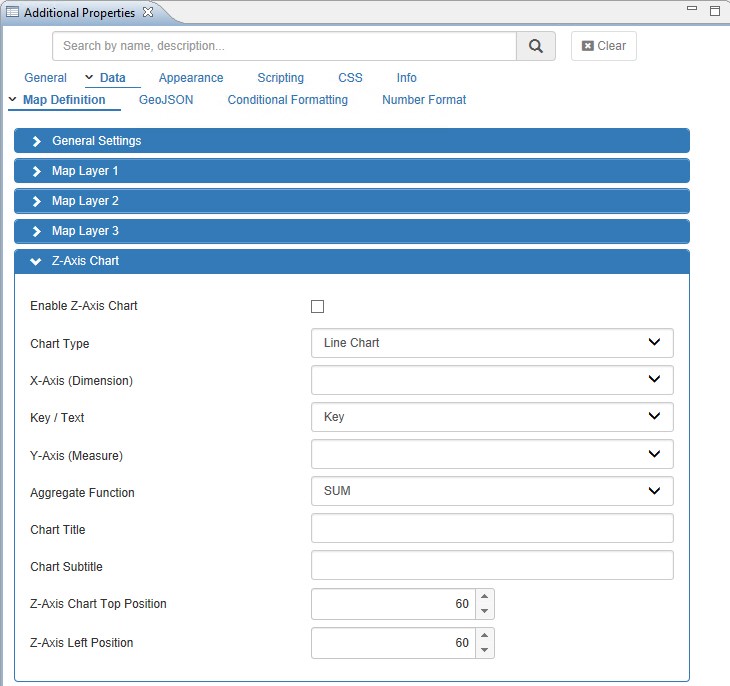Open the Y-Axis (Measure) dropdown

492,454
